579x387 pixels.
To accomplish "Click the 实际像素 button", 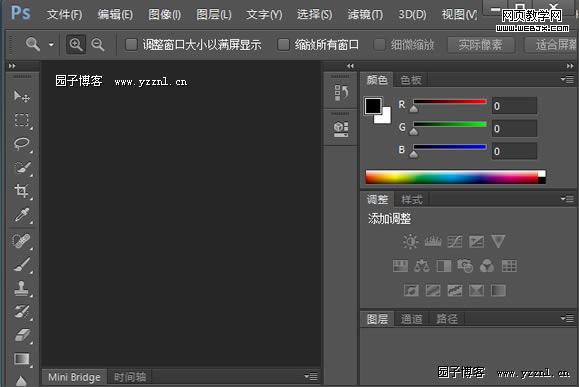I will pos(480,45).
